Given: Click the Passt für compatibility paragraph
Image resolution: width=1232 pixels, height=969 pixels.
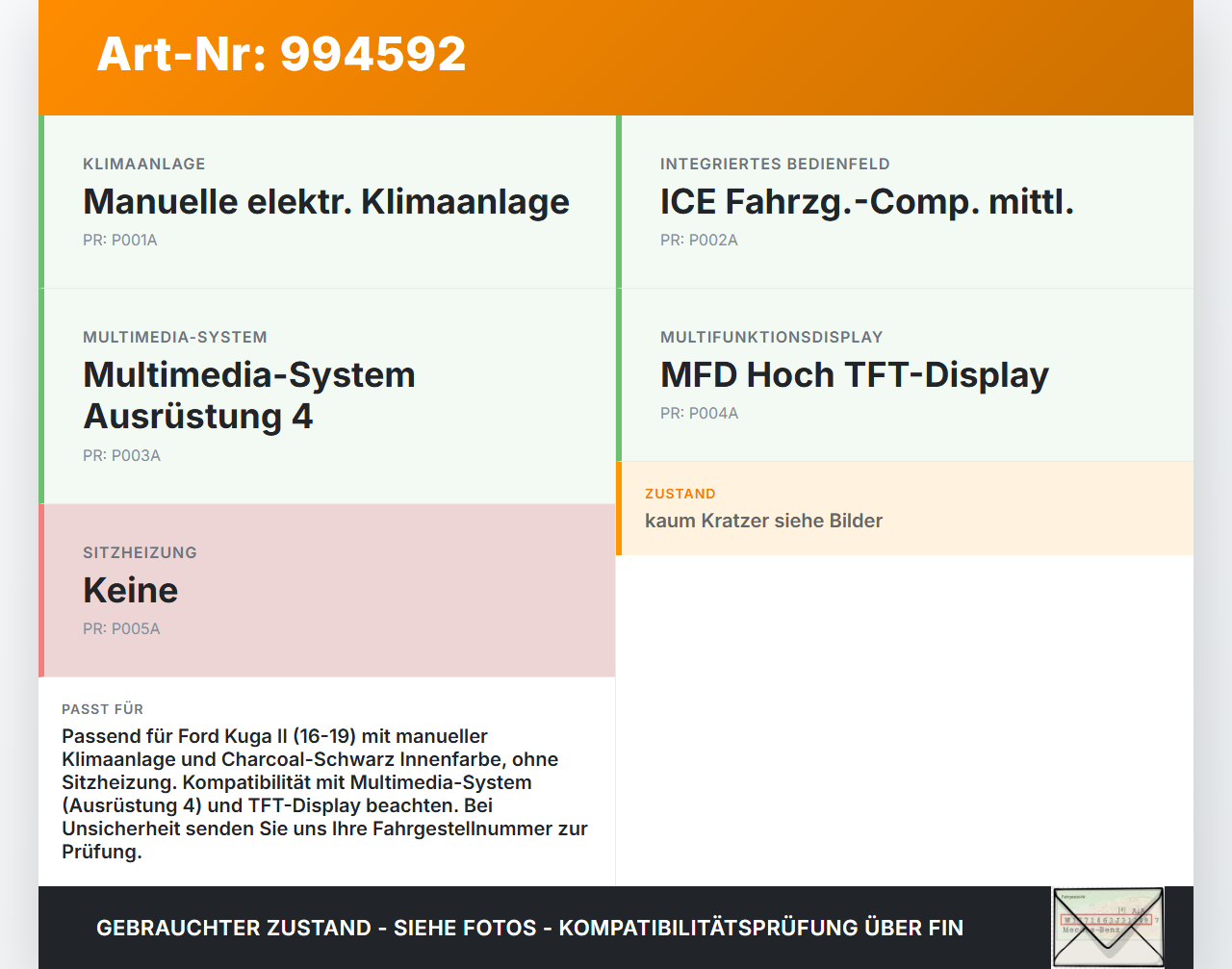Looking at the screenshot, I should tap(325, 794).
